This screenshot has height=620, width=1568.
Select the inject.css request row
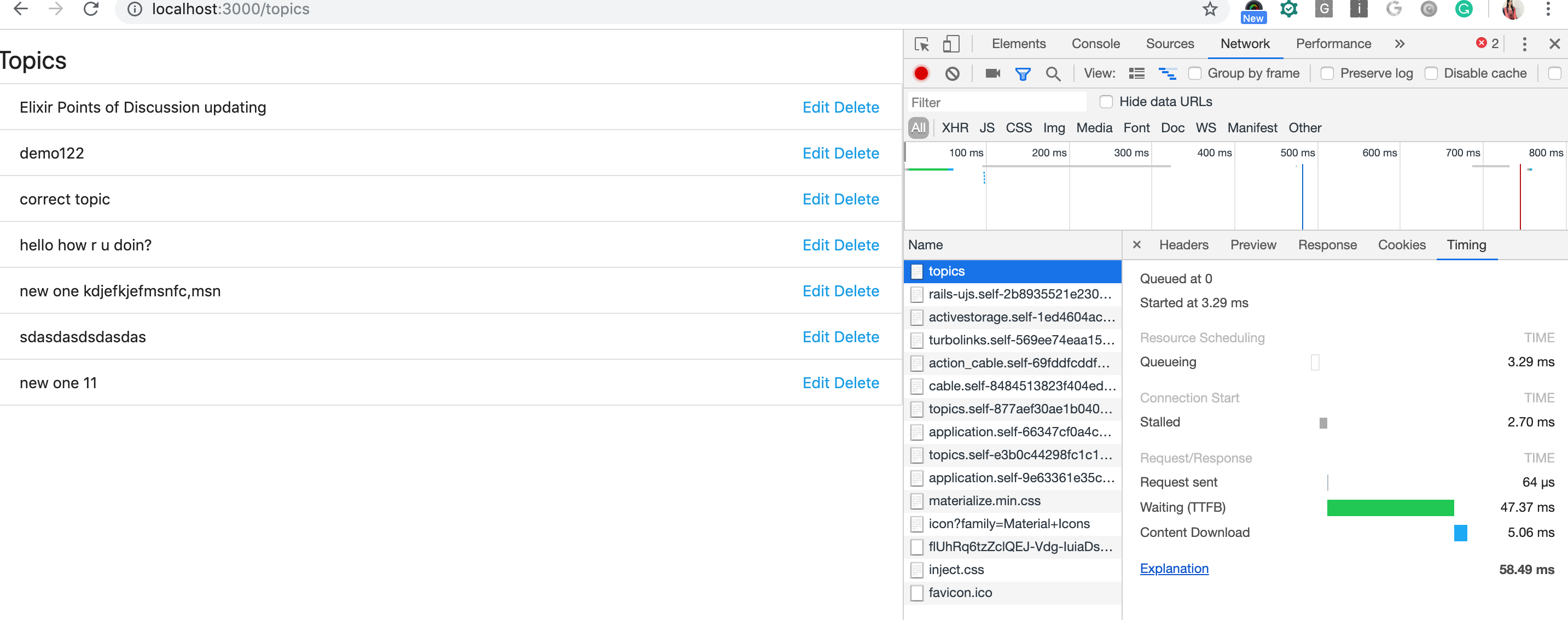[x=1012, y=570]
